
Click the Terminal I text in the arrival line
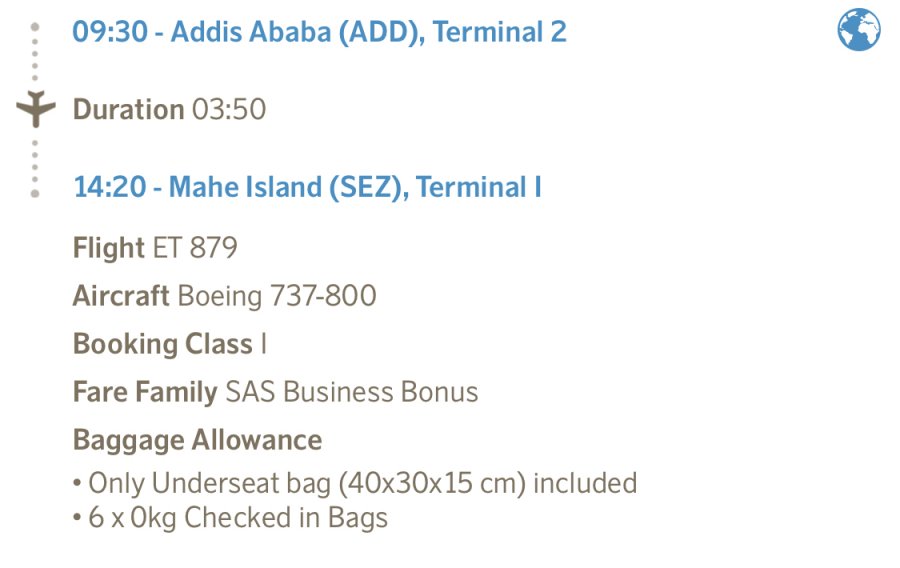pyautogui.click(x=479, y=187)
